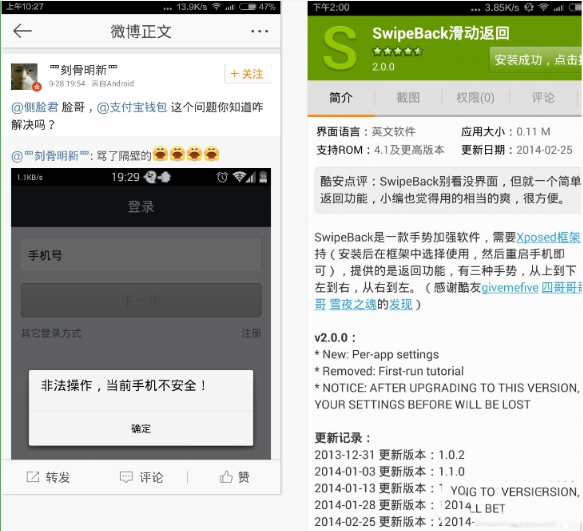Open the givemefive user link
The image size is (583, 531).
pos(510,287)
